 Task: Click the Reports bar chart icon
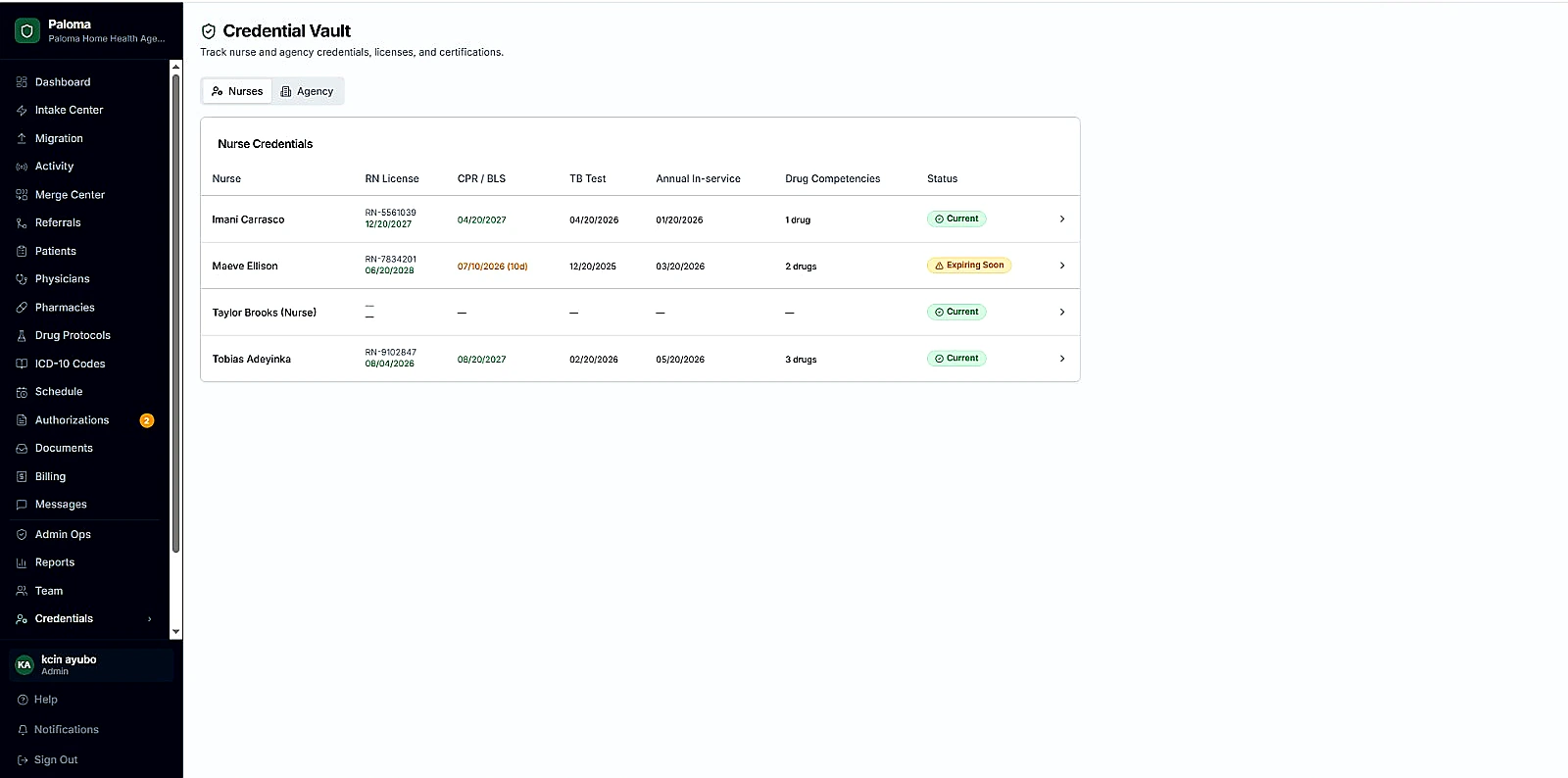pyautogui.click(x=22, y=563)
